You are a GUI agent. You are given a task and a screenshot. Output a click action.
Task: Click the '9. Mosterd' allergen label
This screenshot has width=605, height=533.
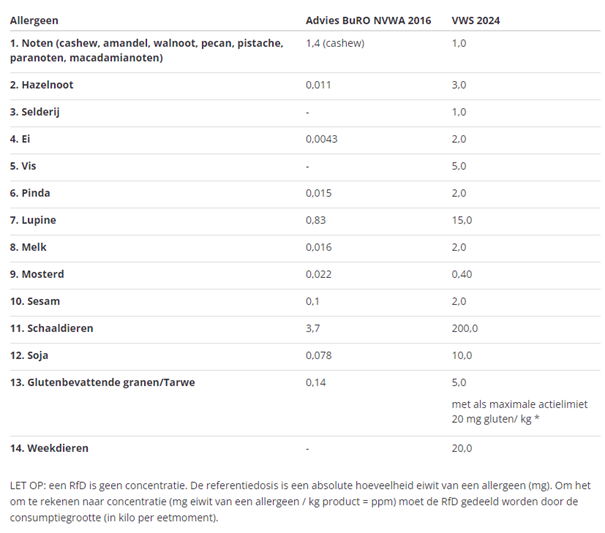[x=37, y=274]
